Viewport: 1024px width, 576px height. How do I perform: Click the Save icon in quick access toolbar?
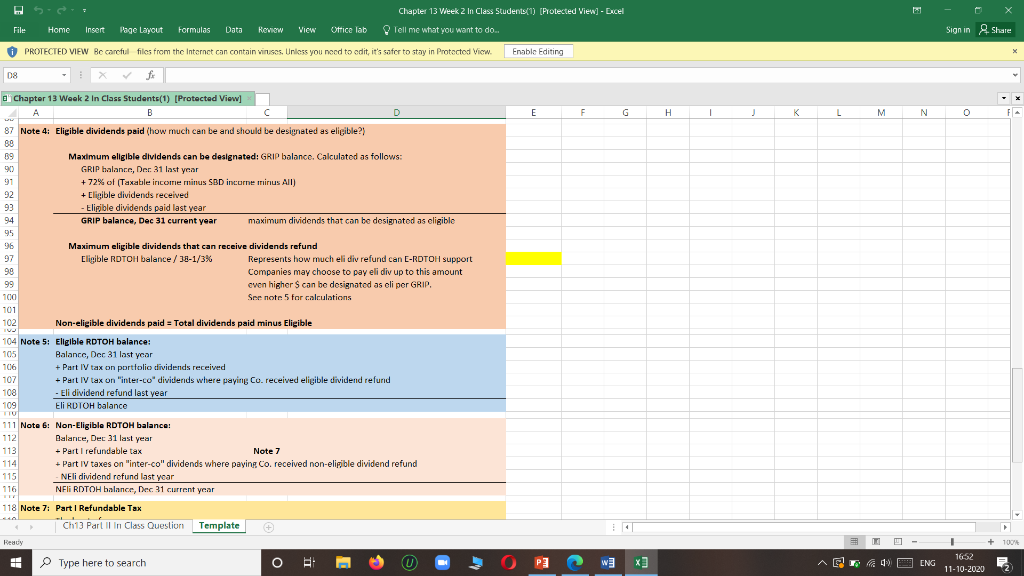tap(18, 10)
